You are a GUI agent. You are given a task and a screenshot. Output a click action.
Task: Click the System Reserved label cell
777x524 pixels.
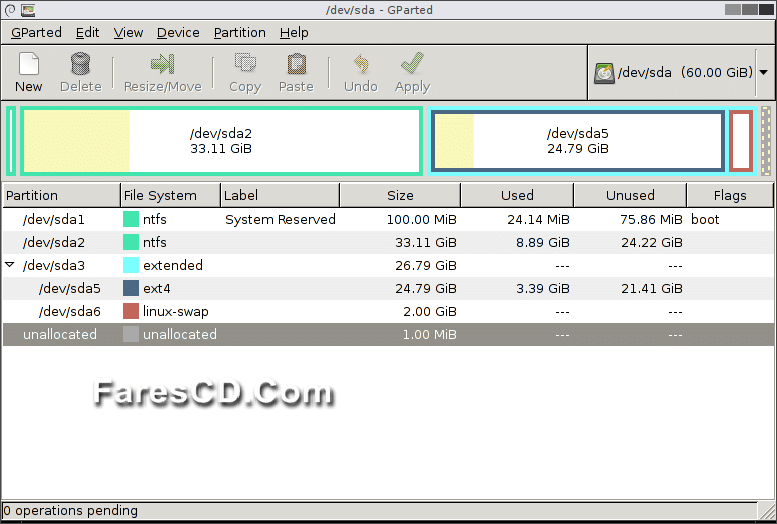(x=280, y=219)
